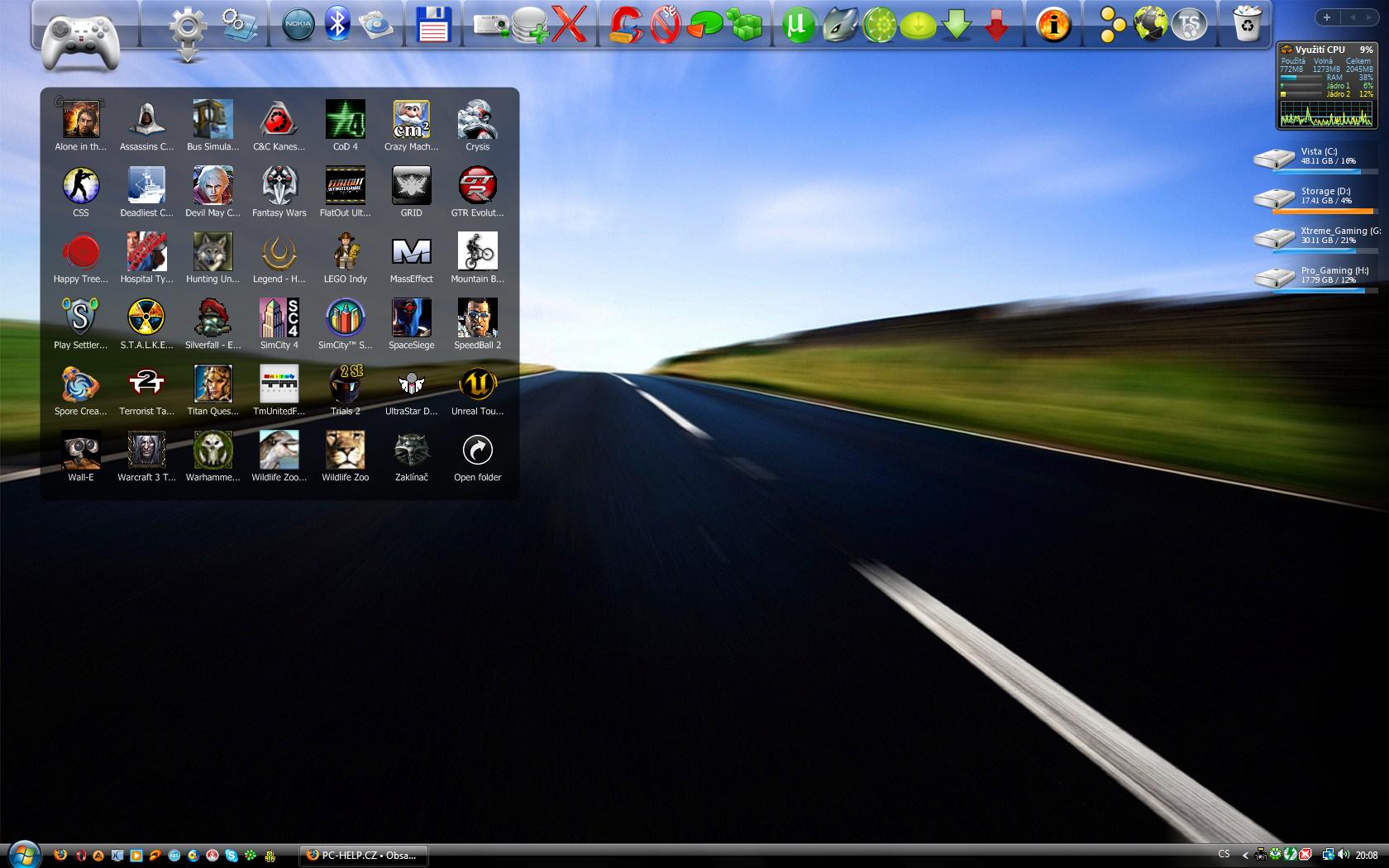
Task: Launch MassEffect shortcut
Action: click(x=411, y=253)
